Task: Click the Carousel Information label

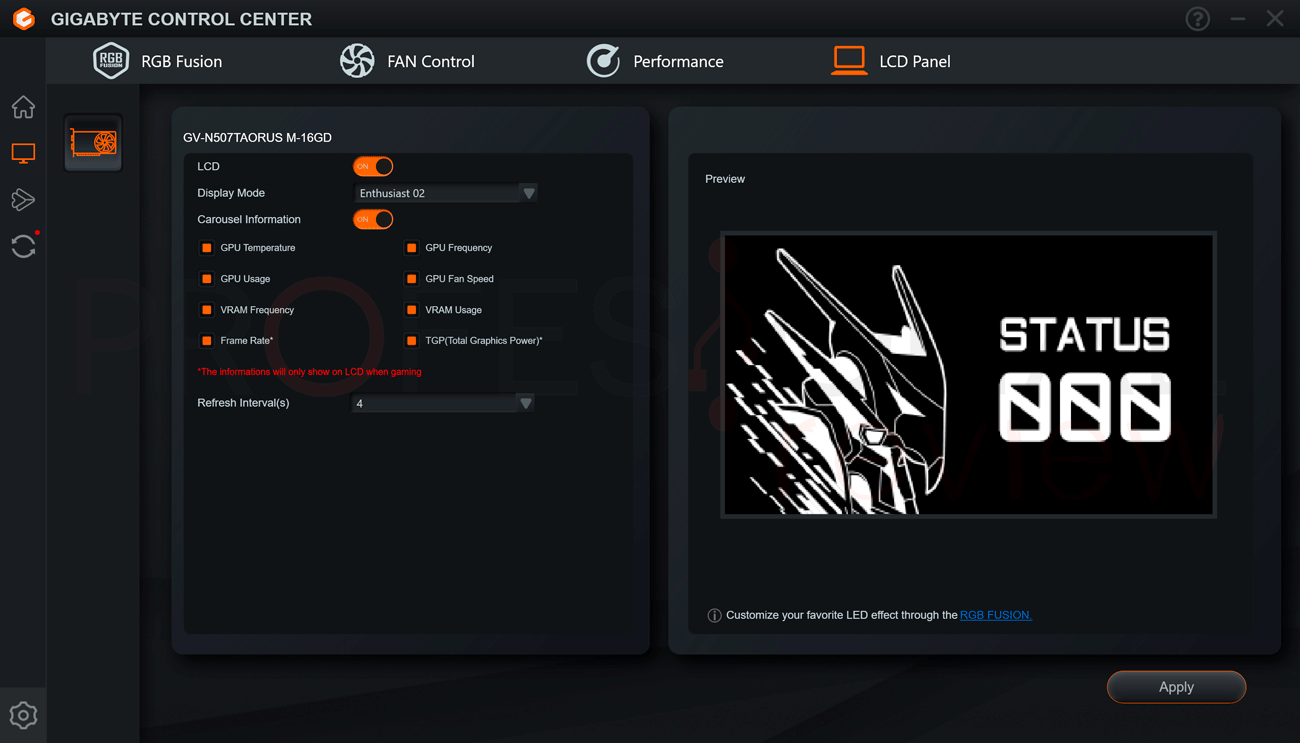Action: 249,219
